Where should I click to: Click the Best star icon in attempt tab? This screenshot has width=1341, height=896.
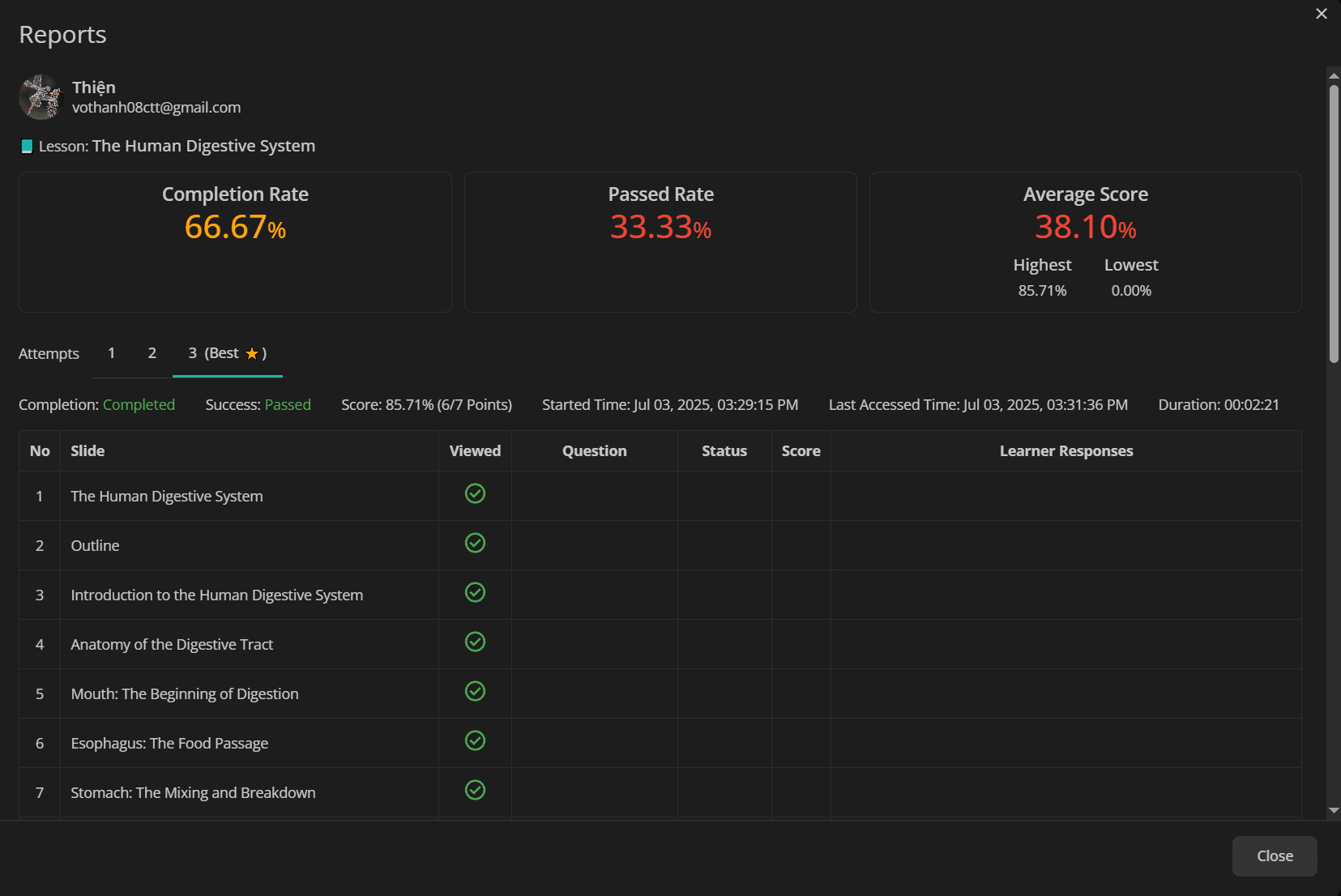point(252,354)
